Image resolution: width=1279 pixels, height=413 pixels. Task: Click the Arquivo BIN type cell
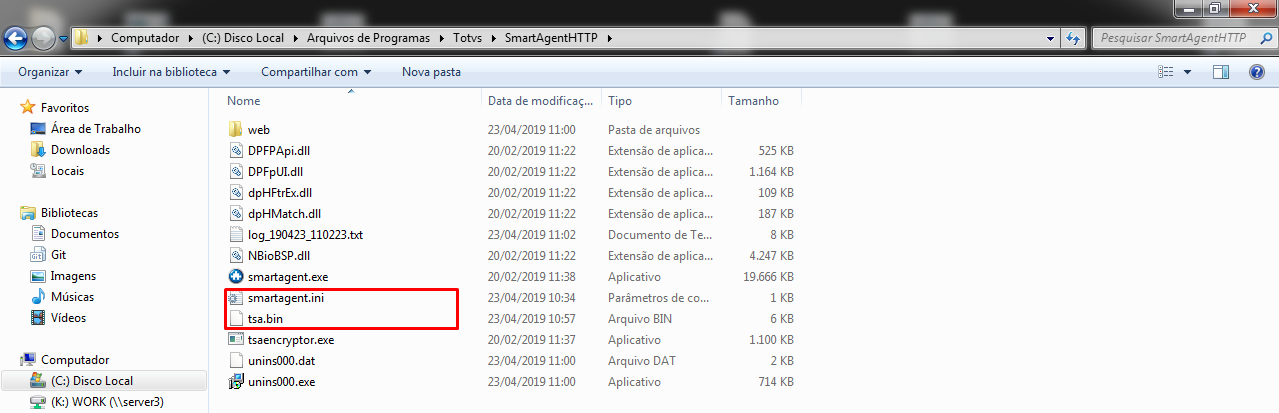(x=642, y=319)
